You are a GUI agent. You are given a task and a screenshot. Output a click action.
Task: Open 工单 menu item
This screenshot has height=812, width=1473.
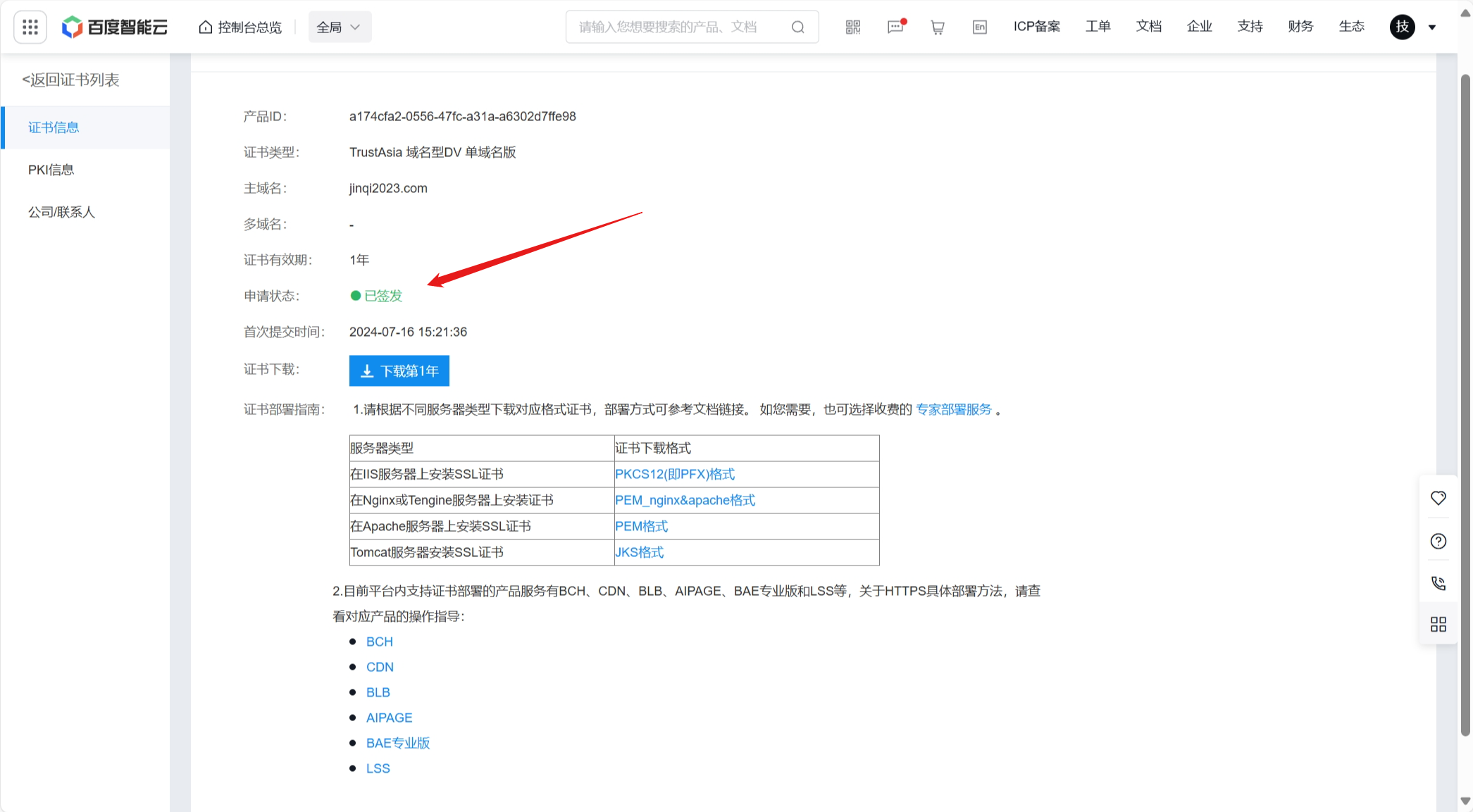1098,27
